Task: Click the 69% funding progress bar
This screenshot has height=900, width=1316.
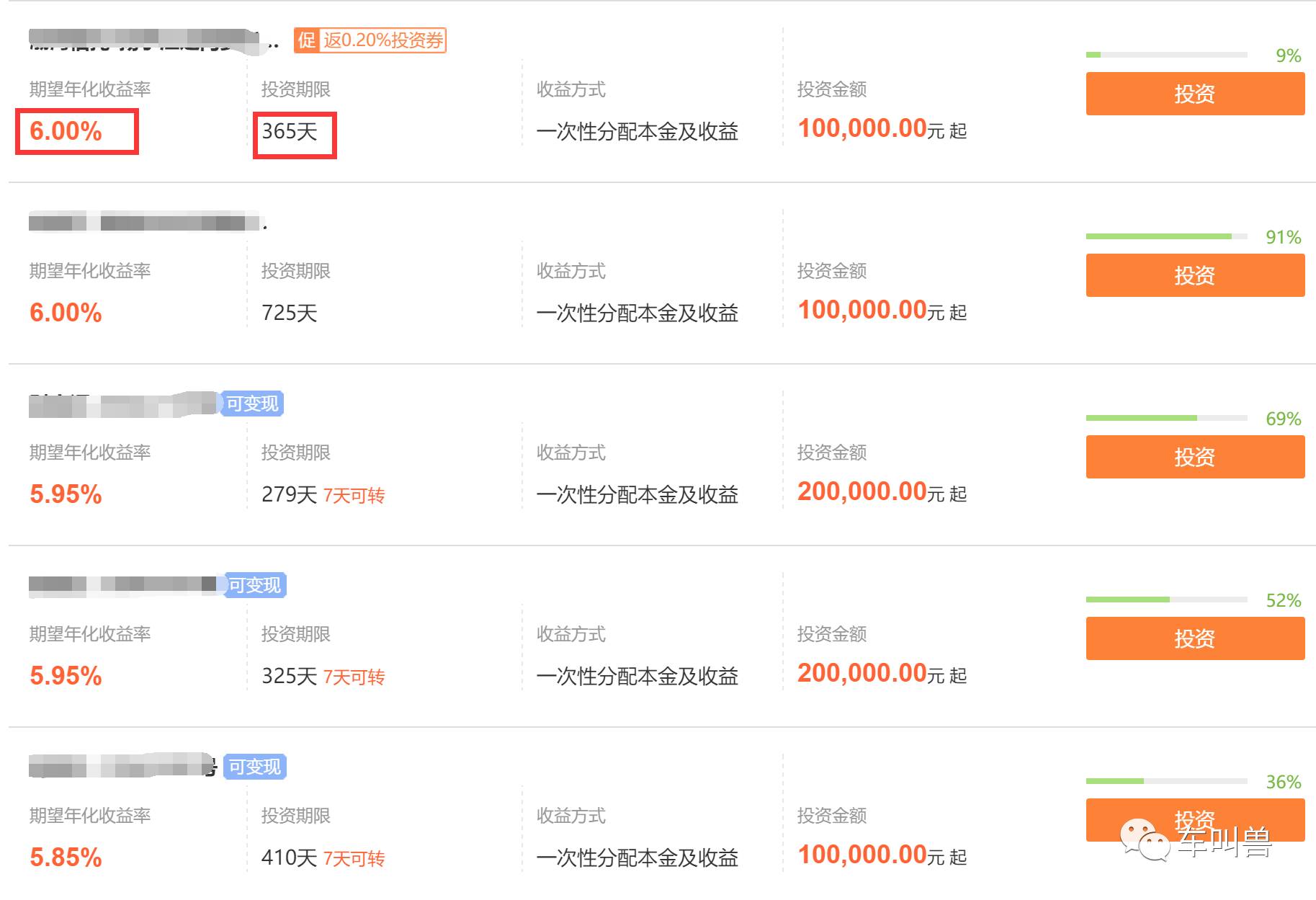Action: [x=1166, y=418]
